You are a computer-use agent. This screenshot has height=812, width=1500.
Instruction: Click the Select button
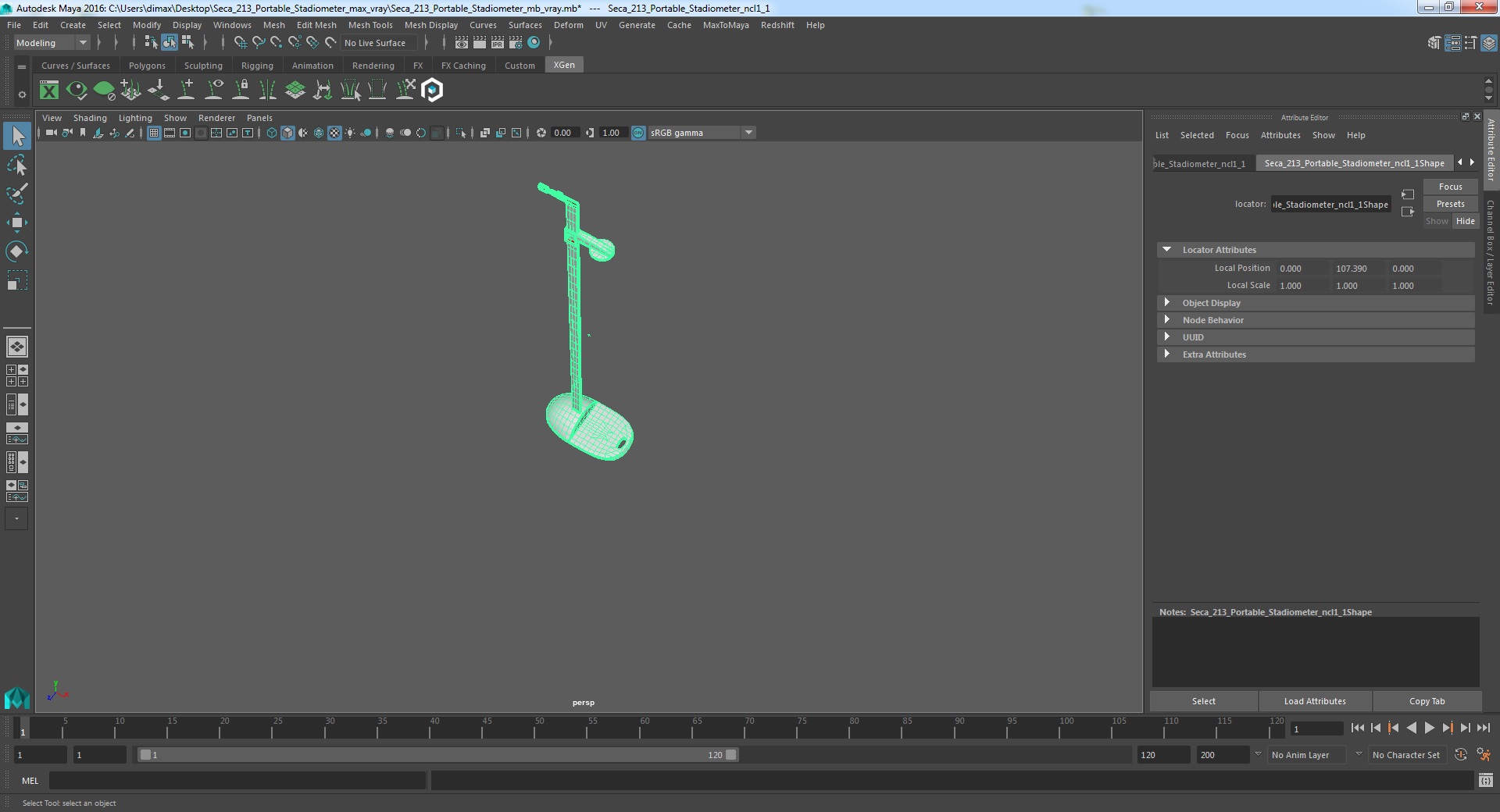(x=1203, y=701)
